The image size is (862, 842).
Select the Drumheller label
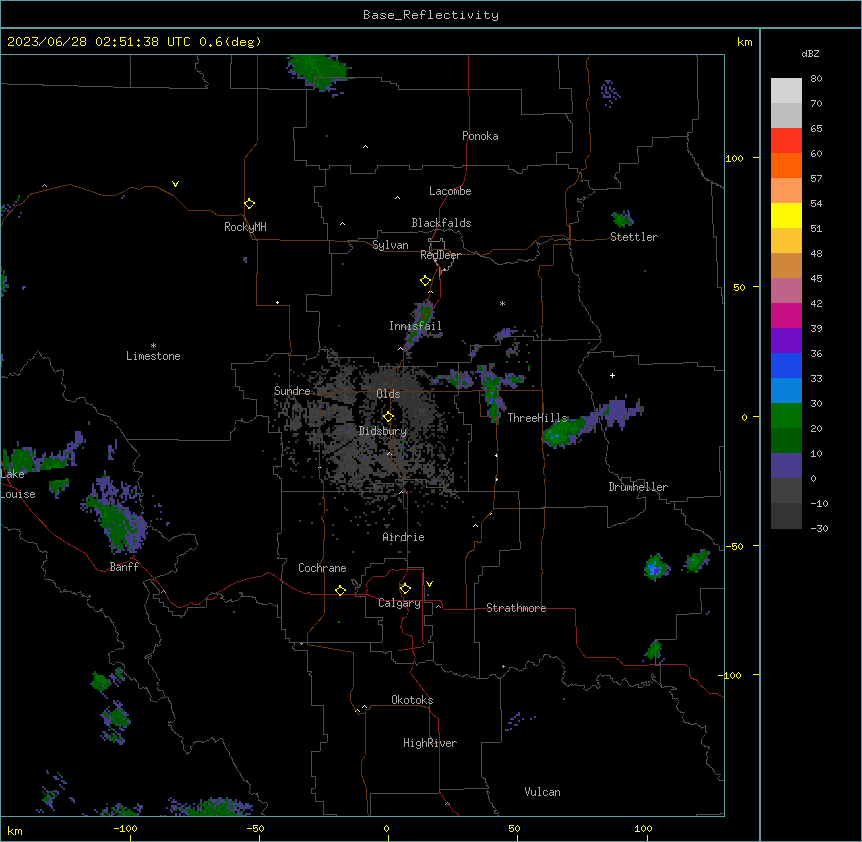(x=638, y=487)
